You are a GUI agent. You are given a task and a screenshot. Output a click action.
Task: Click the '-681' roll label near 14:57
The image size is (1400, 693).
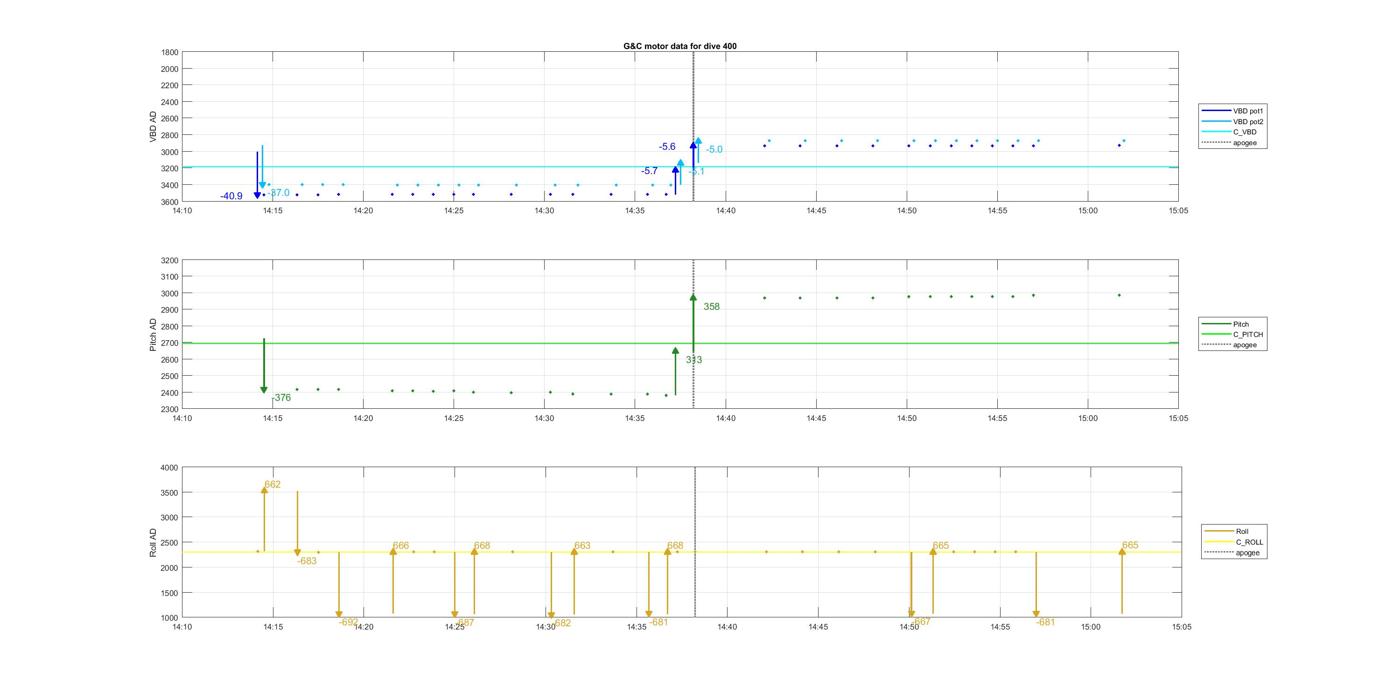(1045, 622)
